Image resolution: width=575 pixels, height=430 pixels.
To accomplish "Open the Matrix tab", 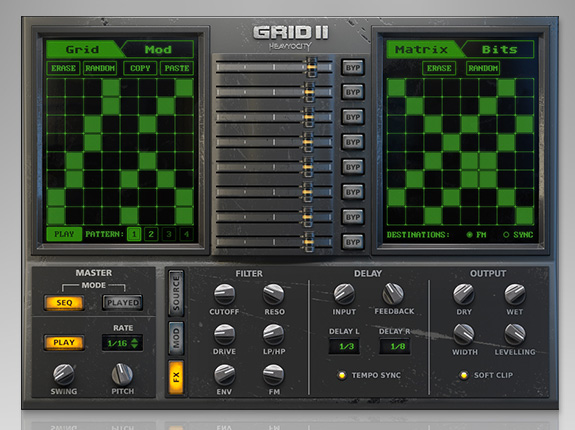I will click(422, 49).
